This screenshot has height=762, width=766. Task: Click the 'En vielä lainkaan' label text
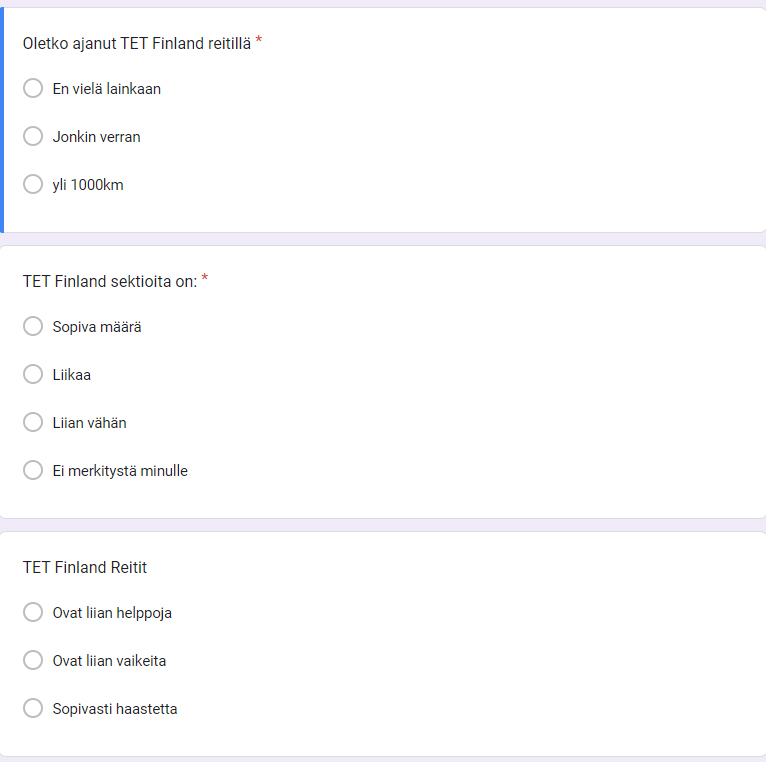click(x=106, y=89)
